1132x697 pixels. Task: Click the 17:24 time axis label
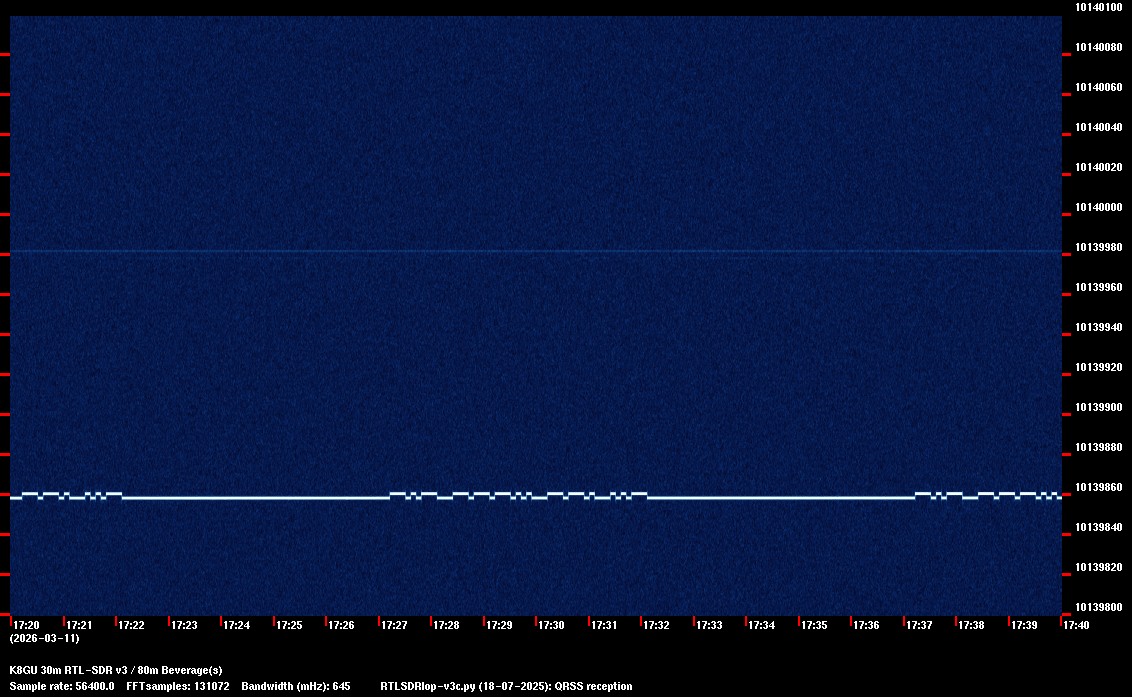coord(236,625)
